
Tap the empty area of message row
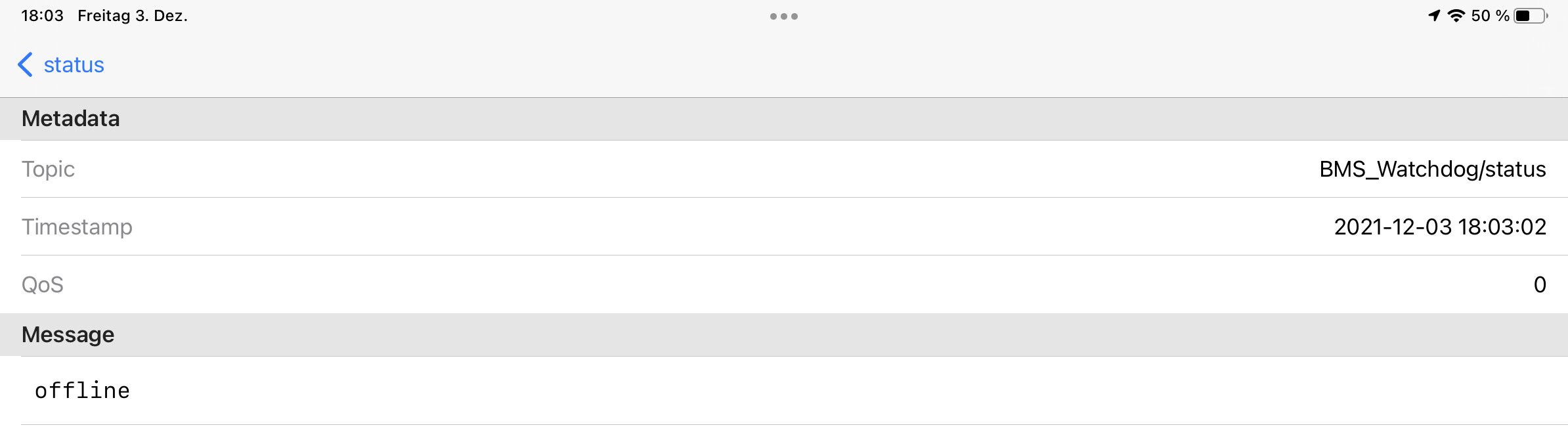tap(847, 391)
